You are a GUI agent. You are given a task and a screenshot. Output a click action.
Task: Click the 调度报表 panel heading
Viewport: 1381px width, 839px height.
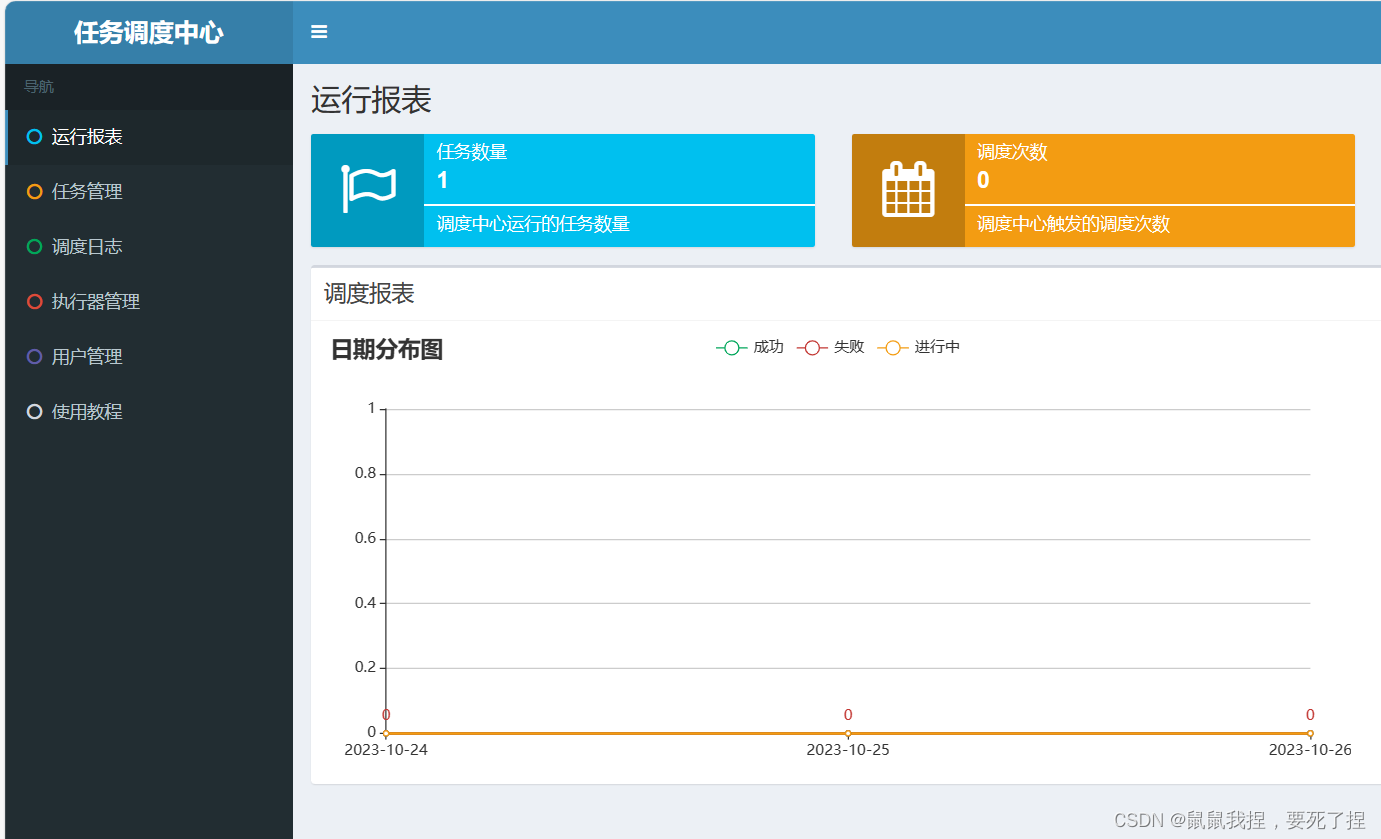pyautogui.click(x=369, y=293)
